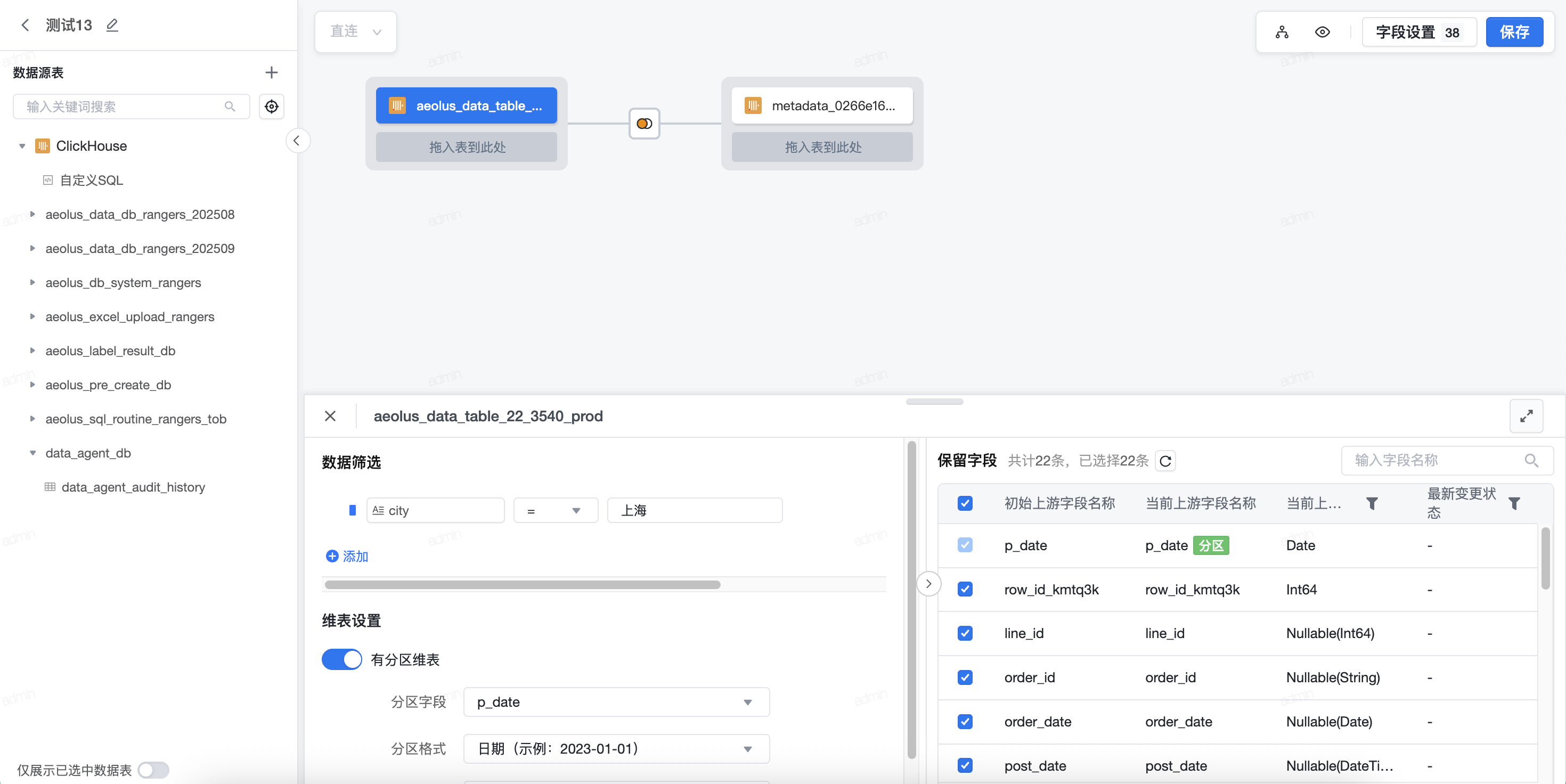1566x784 pixels.
Task: Select the 自定义SQL tree item
Action: (91, 180)
